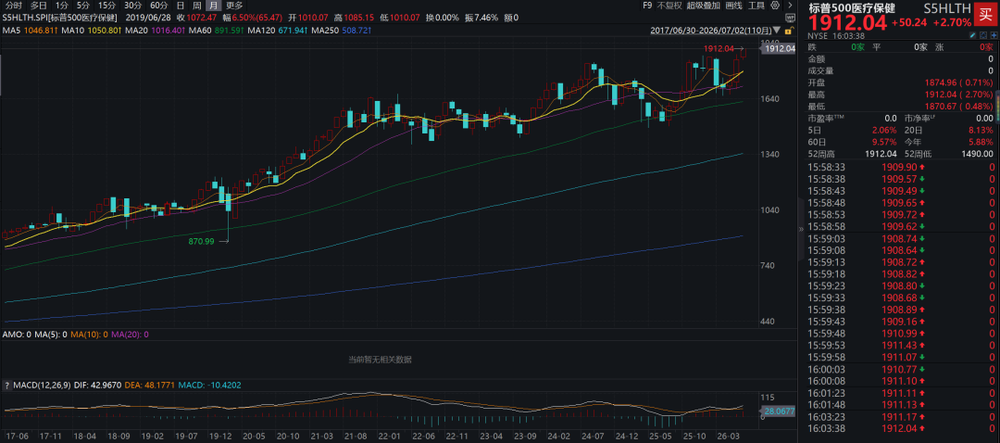
Task: Open chart settings hexagon gear icon
Action: coord(775,5)
